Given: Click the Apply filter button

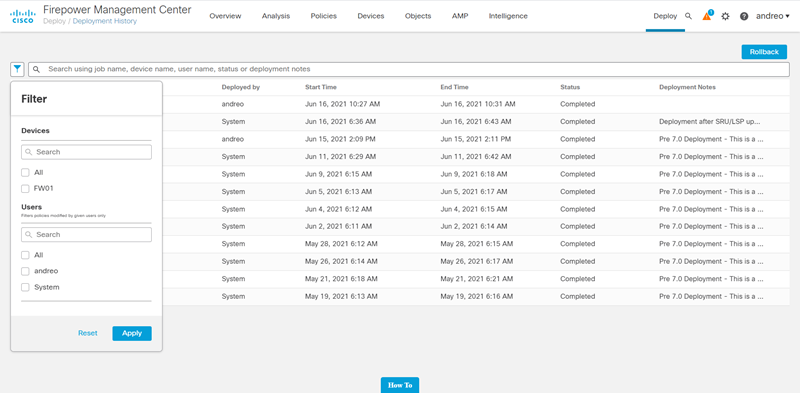Looking at the screenshot, I should pyautogui.click(x=132, y=333).
